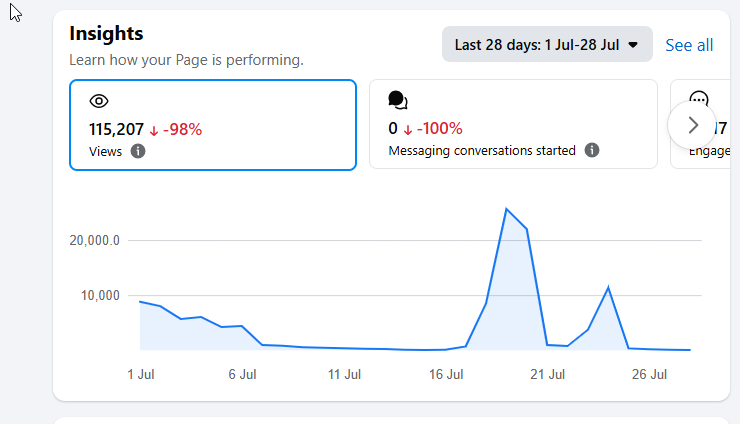Click the red down arrow beside -98%
The width and height of the screenshot is (740, 424).
click(154, 130)
